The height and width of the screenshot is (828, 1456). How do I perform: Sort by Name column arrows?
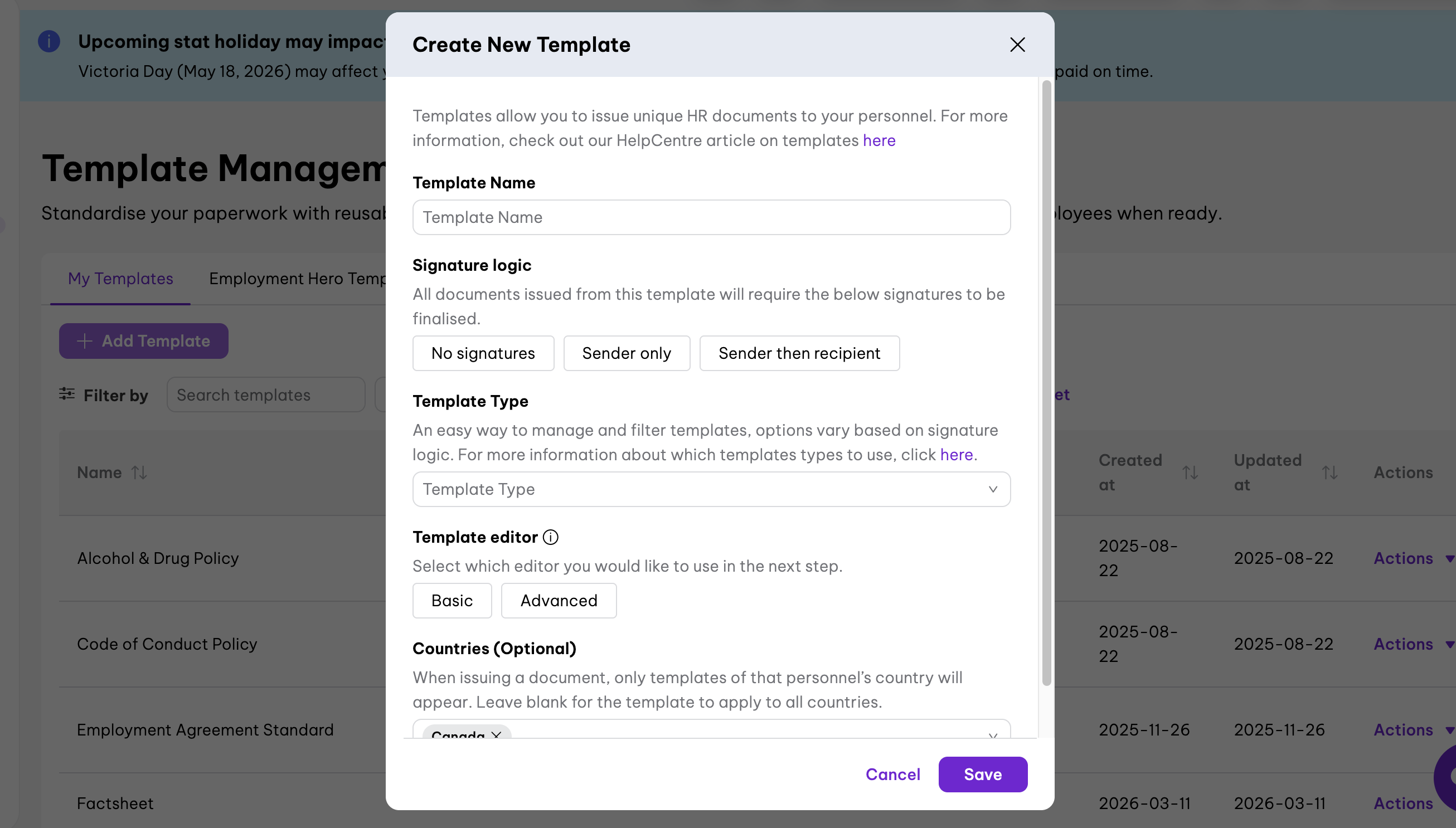tap(139, 473)
